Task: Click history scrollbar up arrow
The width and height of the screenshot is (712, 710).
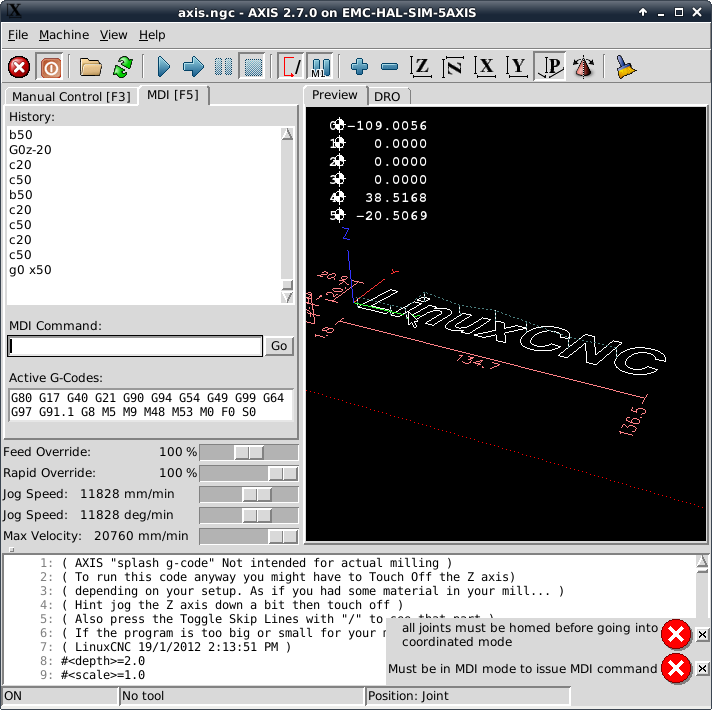Action: coord(287,134)
